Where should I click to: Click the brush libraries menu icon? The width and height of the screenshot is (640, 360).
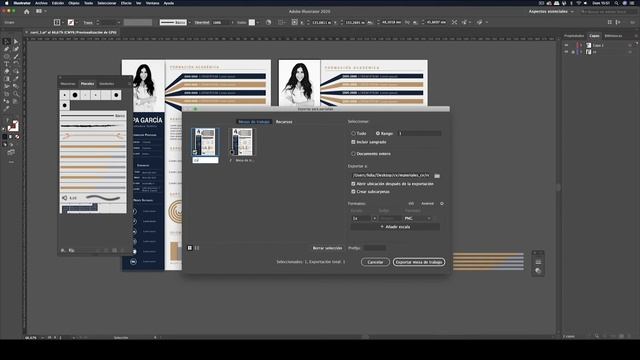[63, 250]
